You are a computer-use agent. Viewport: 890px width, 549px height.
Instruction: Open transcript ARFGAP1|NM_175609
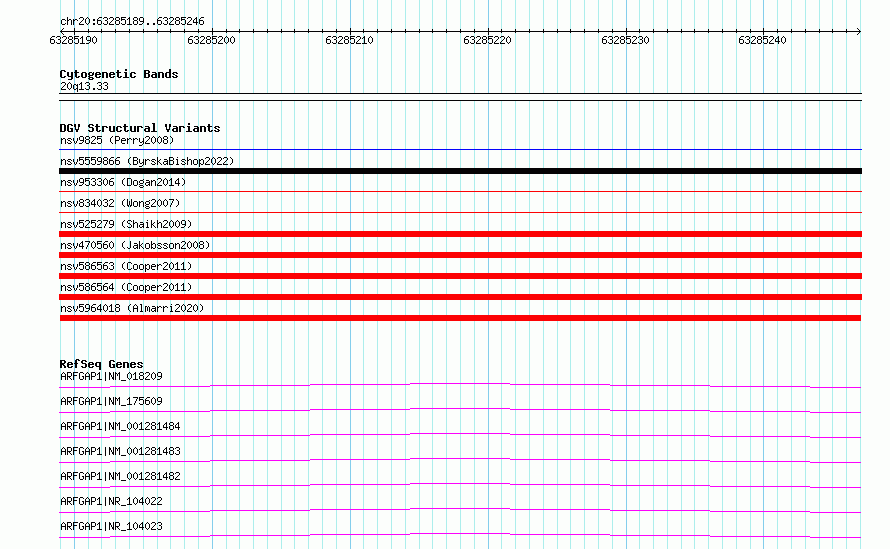point(111,401)
